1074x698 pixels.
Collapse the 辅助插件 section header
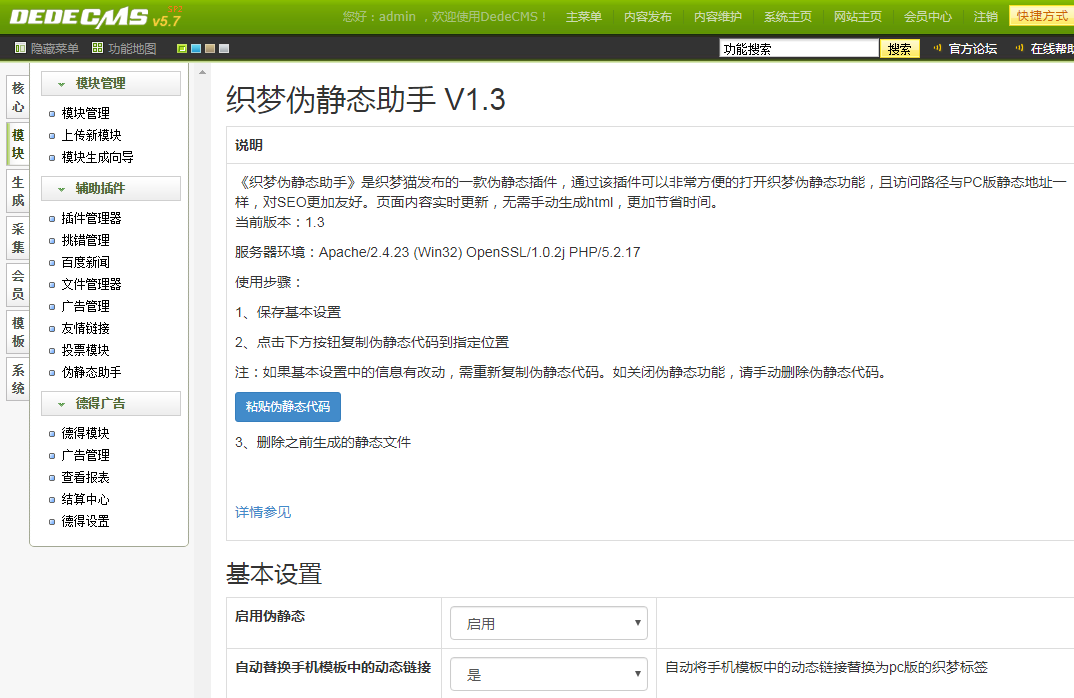111,188
